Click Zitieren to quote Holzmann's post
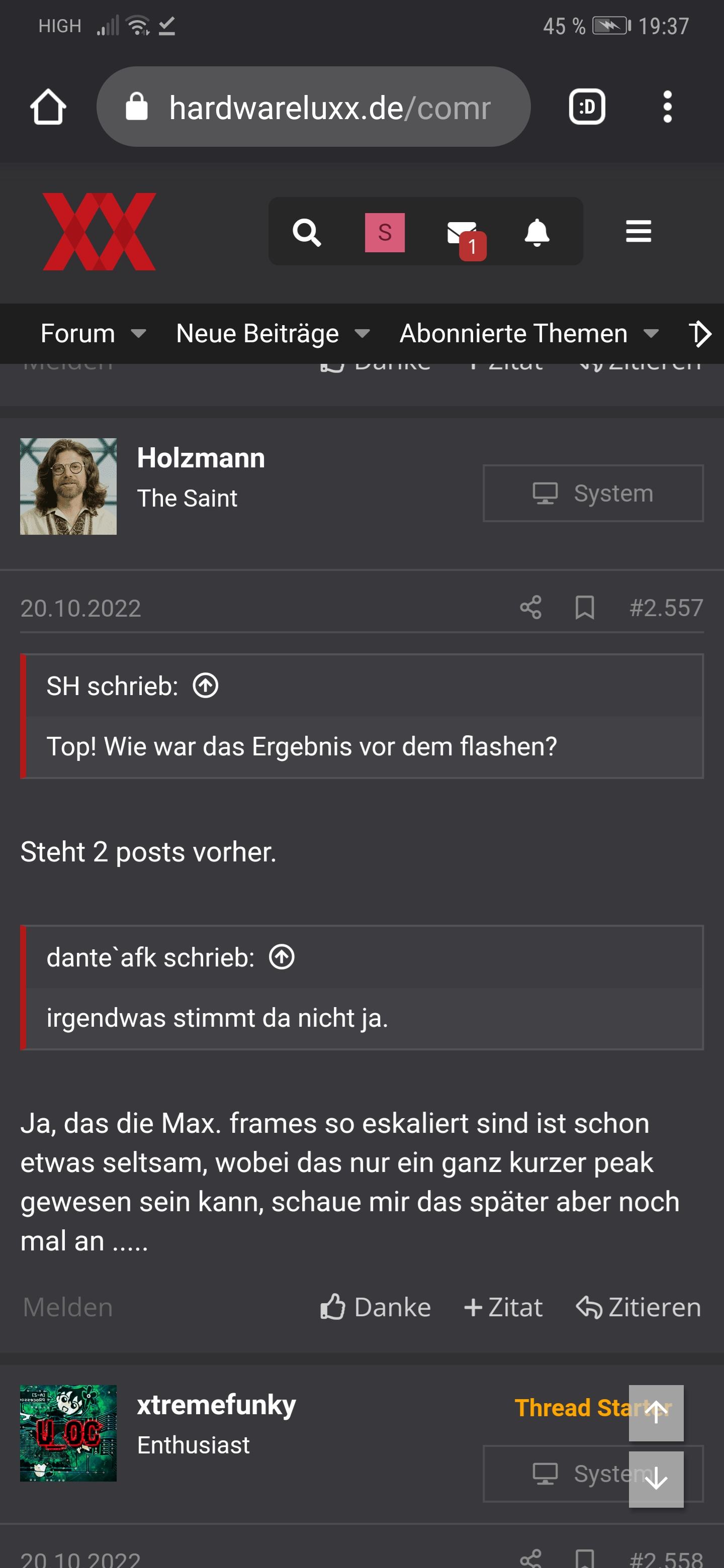 (x=639, y=1307)
